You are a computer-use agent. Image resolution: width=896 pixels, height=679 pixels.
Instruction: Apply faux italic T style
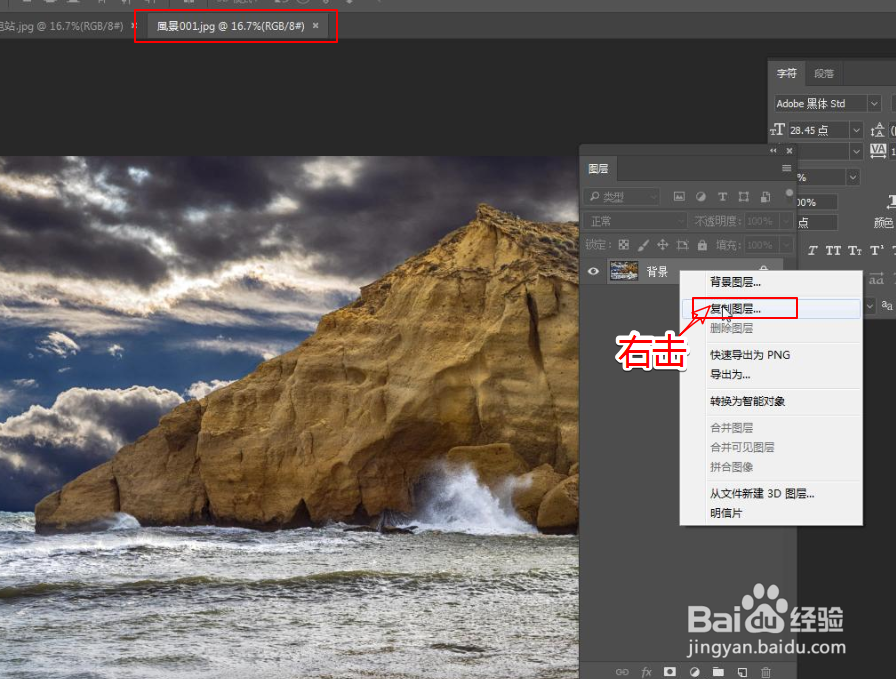coord(812,250)
